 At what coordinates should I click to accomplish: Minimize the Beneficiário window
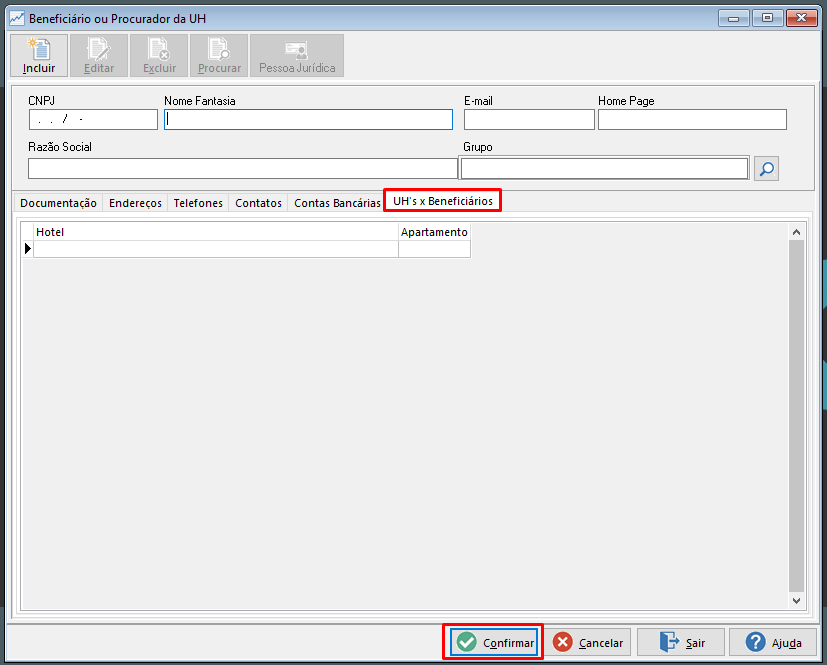[x=733, y=18]
